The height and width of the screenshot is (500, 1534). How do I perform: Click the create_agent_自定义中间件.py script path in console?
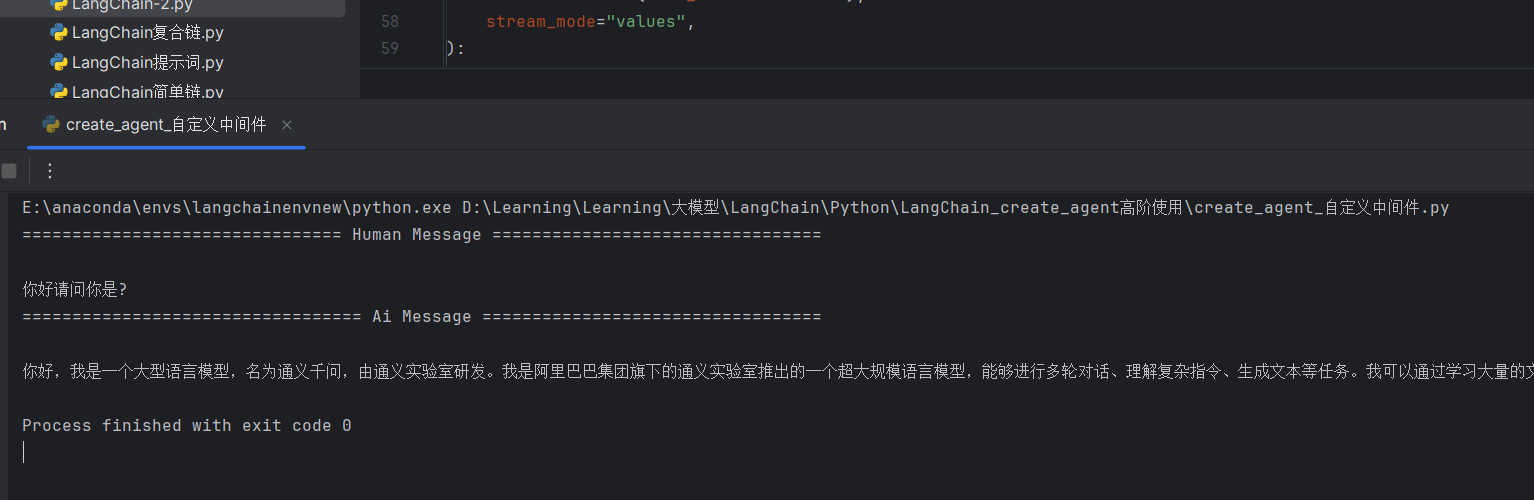click(955, 208)
